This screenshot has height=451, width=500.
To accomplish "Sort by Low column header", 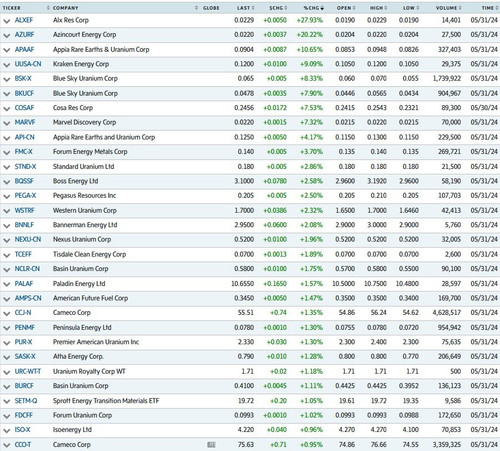I will [411, 8].
